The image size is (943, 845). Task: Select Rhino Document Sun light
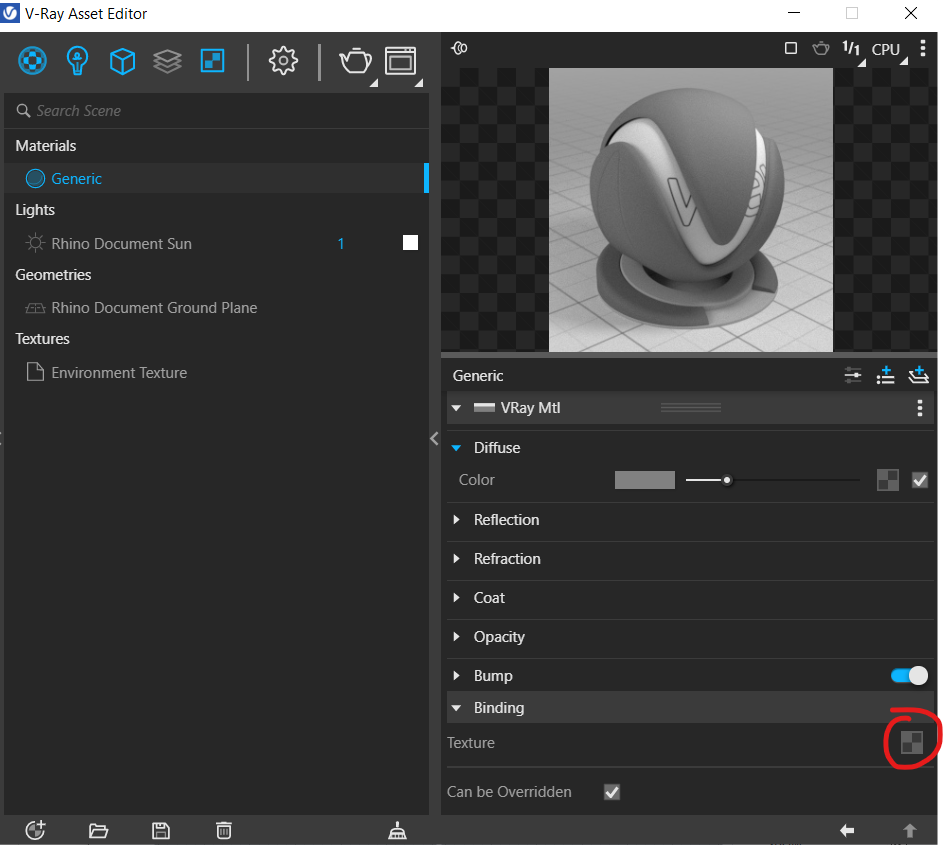tap(121, 244)
